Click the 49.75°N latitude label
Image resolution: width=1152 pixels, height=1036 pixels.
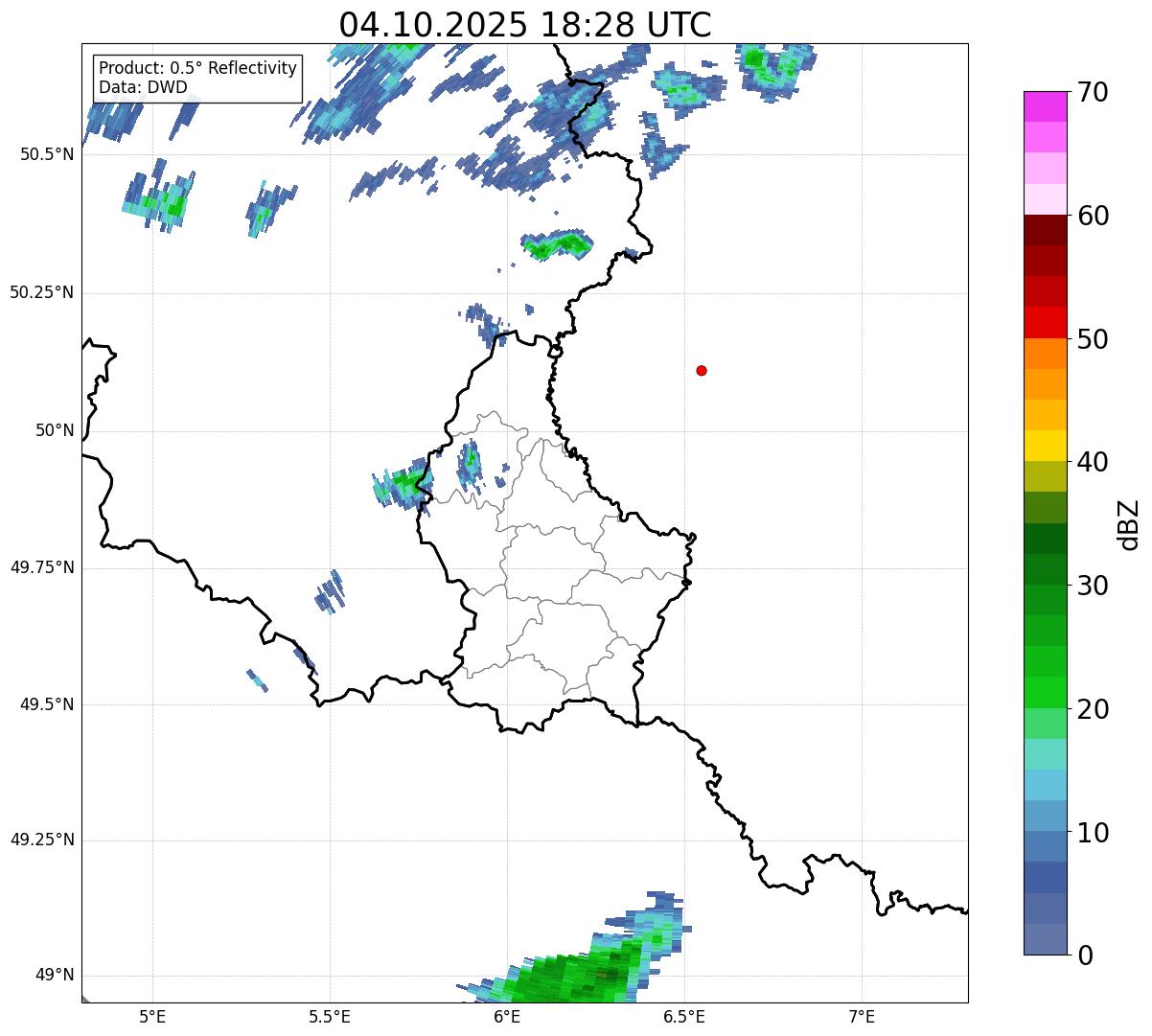point(42,567)
